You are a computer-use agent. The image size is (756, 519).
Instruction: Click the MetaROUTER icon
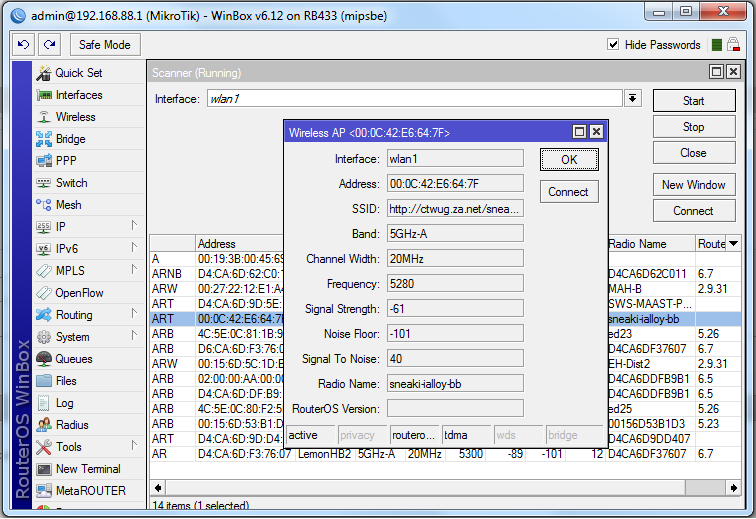tap(44, 491)
